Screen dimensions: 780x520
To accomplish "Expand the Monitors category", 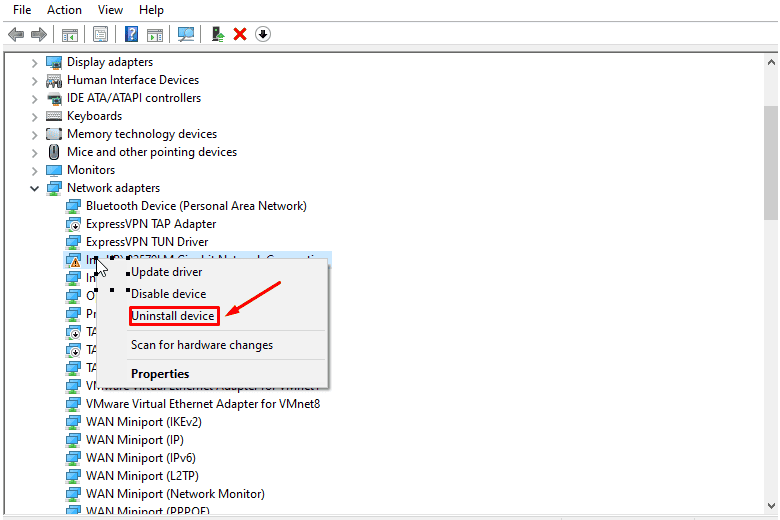I will coord(34,171).
